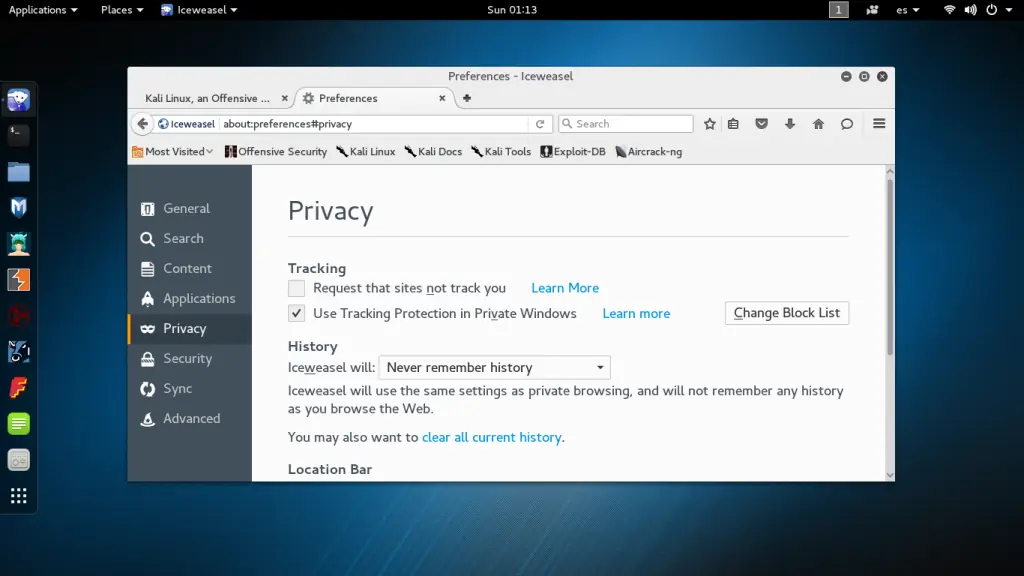The width and height of the screenshot is (1024, 576).
Task: Launch Maltego red icon in dock
Action: 18,316
